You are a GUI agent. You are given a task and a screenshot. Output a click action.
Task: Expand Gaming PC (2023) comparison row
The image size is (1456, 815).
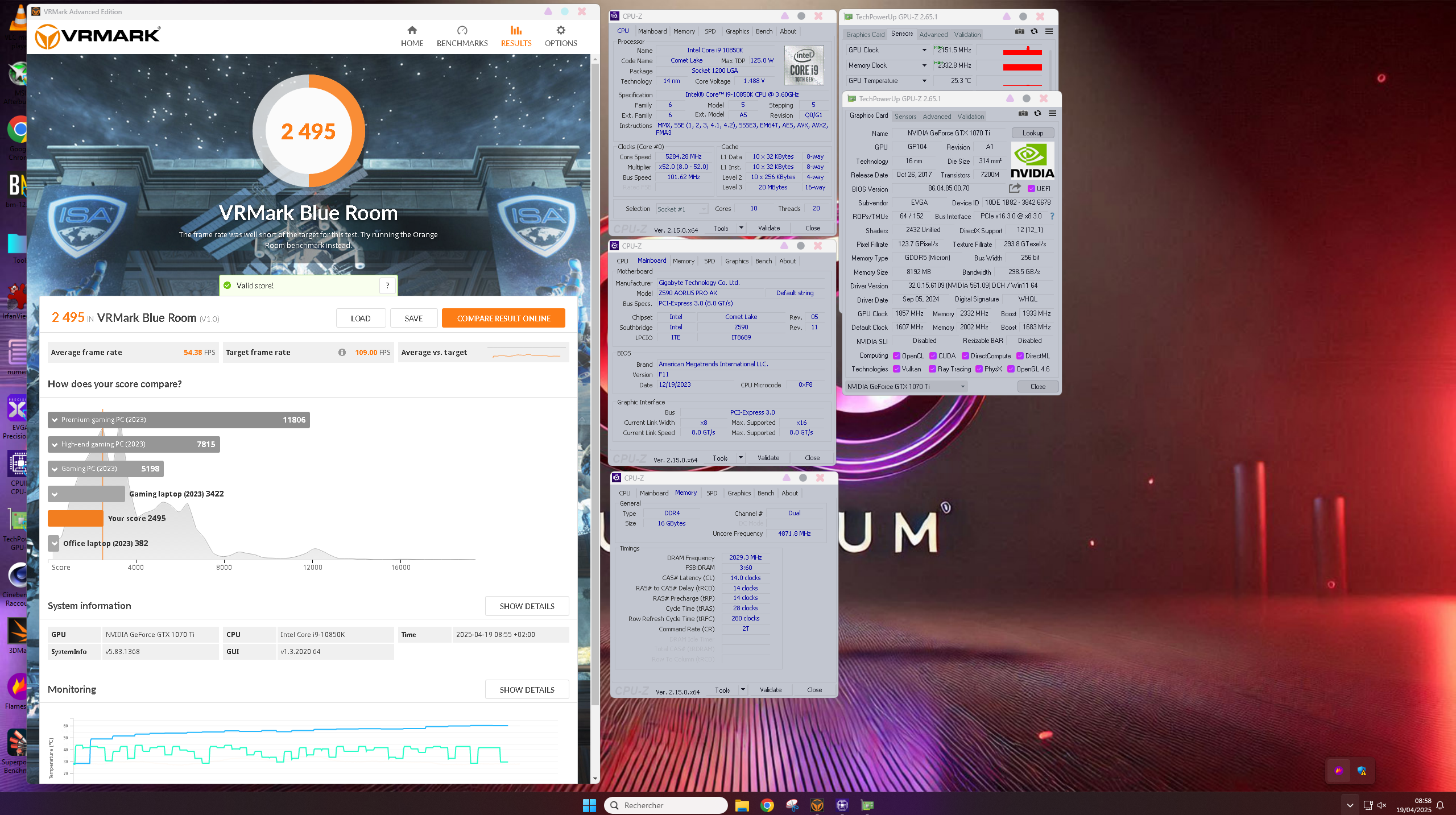coord(55,469)
